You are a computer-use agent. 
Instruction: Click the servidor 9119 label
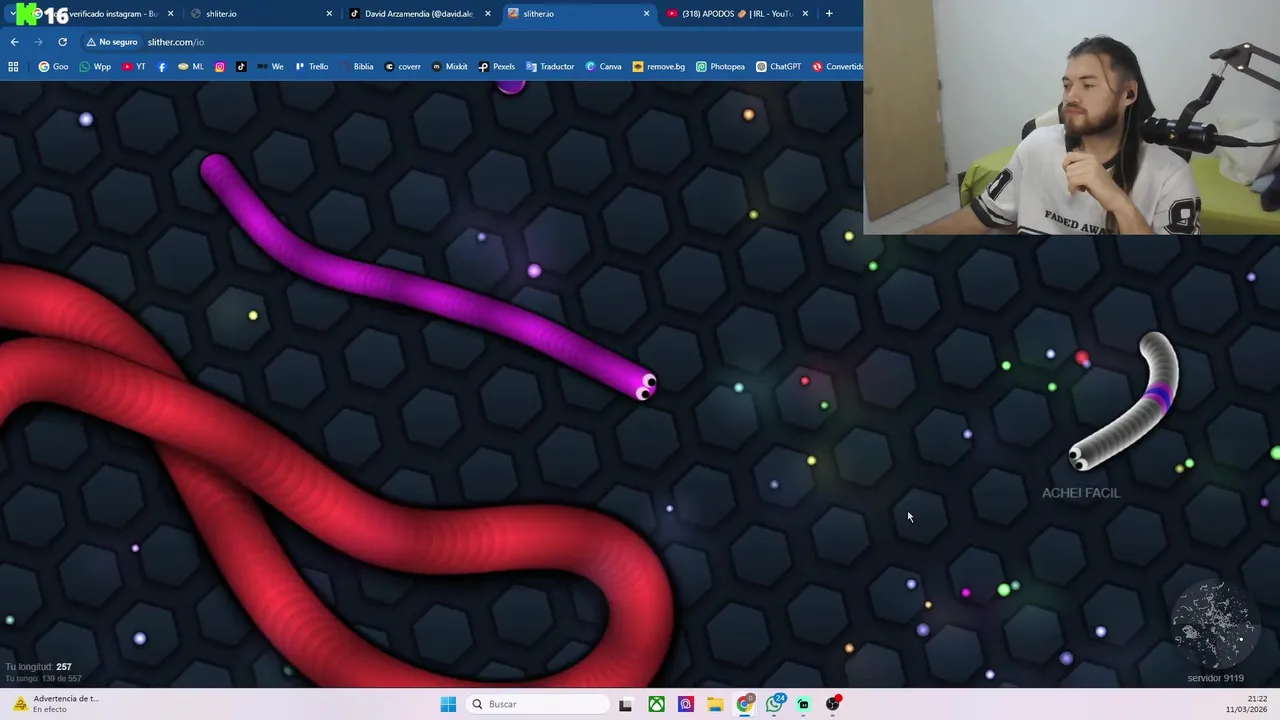tap(1215, 678)
